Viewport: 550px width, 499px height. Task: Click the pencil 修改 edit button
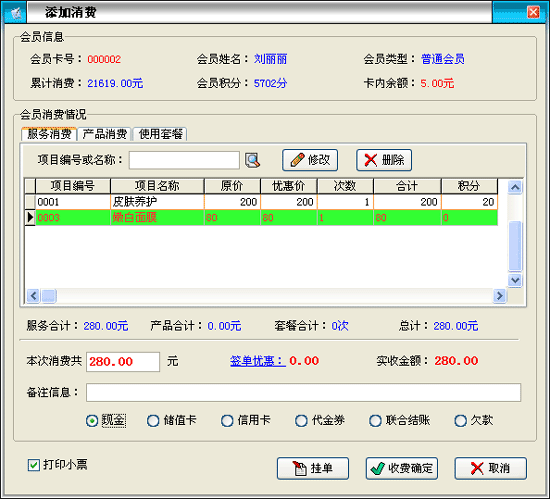tap(310, 160)
